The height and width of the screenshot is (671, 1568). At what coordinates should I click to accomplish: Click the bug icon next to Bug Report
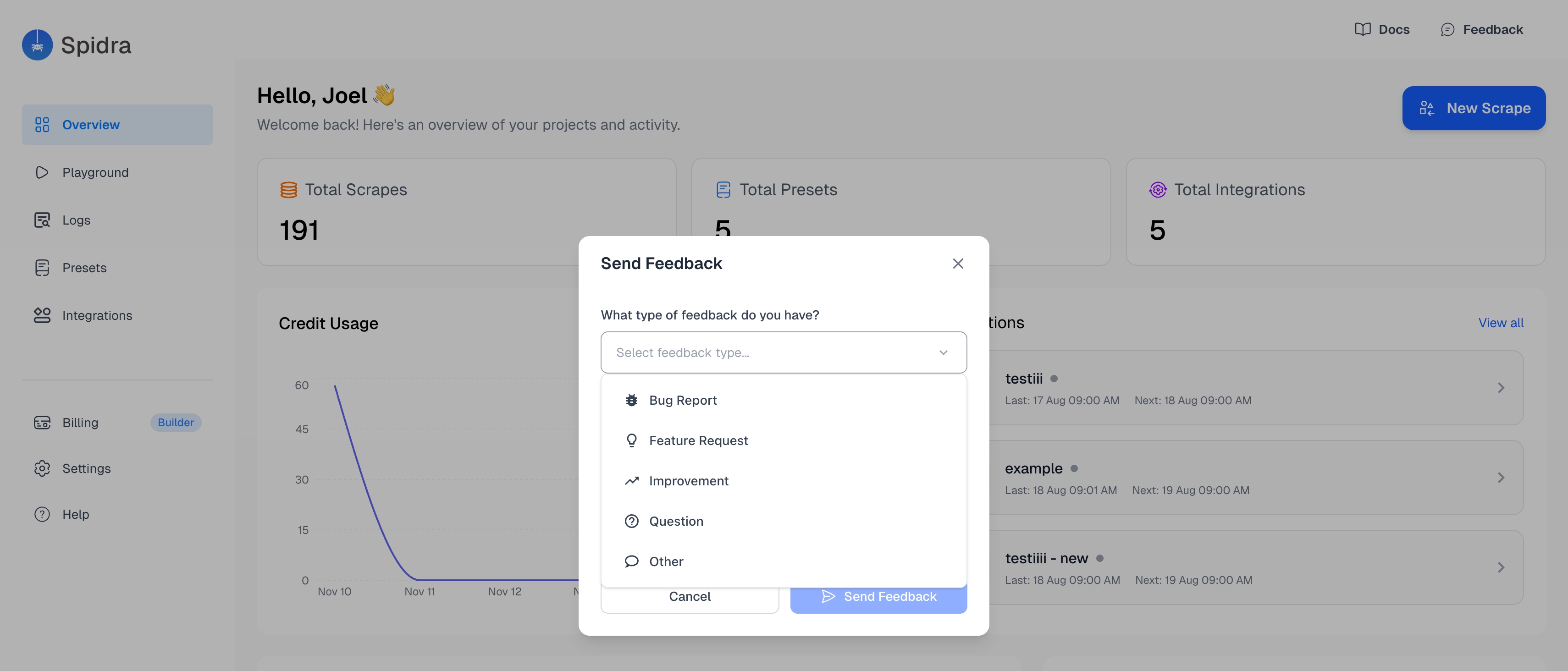click(632, 400)
